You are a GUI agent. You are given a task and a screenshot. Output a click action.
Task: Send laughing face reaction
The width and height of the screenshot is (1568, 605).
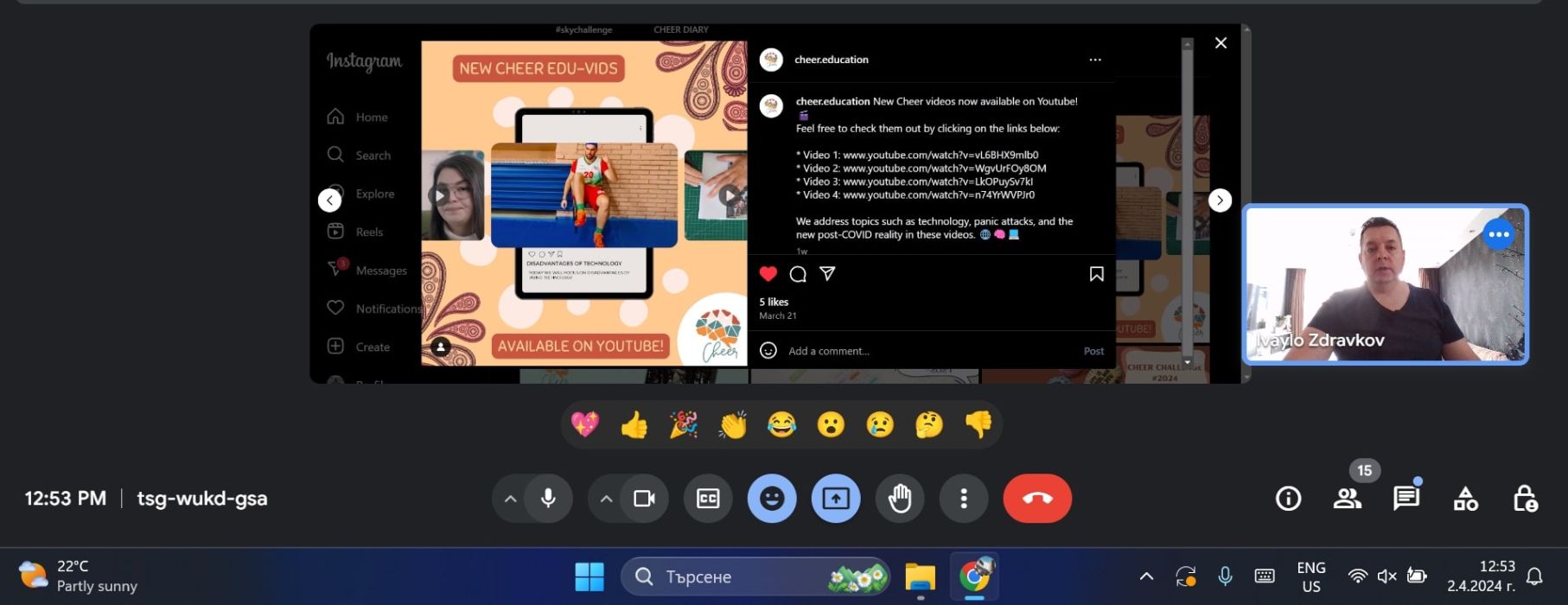point(781,424)
